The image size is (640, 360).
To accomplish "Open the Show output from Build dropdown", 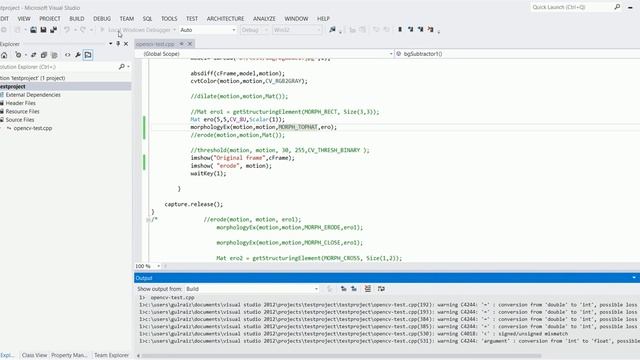I will pos(252,289).
